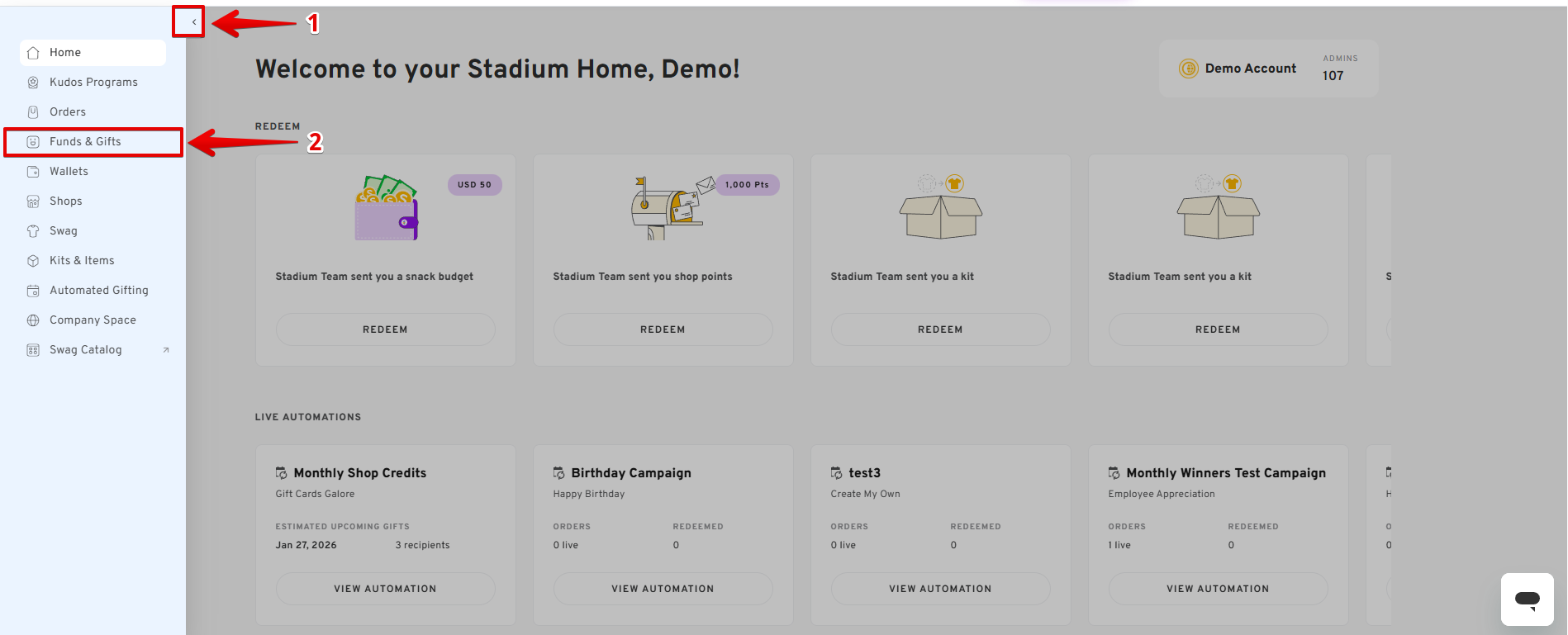Redeem the 1,000 shop points gift
Screen dimensions: 1568x635
tap(663, 329)
